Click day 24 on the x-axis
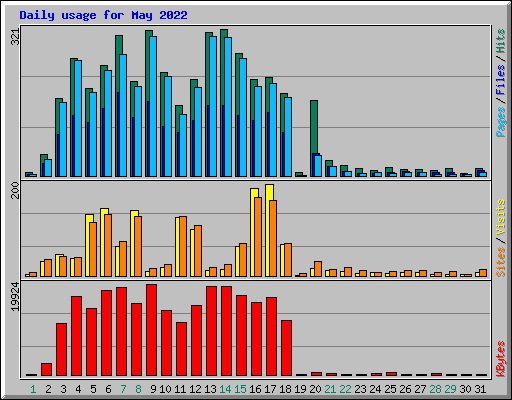The height and width of the screenshot is (400, 512). (375, 389)
